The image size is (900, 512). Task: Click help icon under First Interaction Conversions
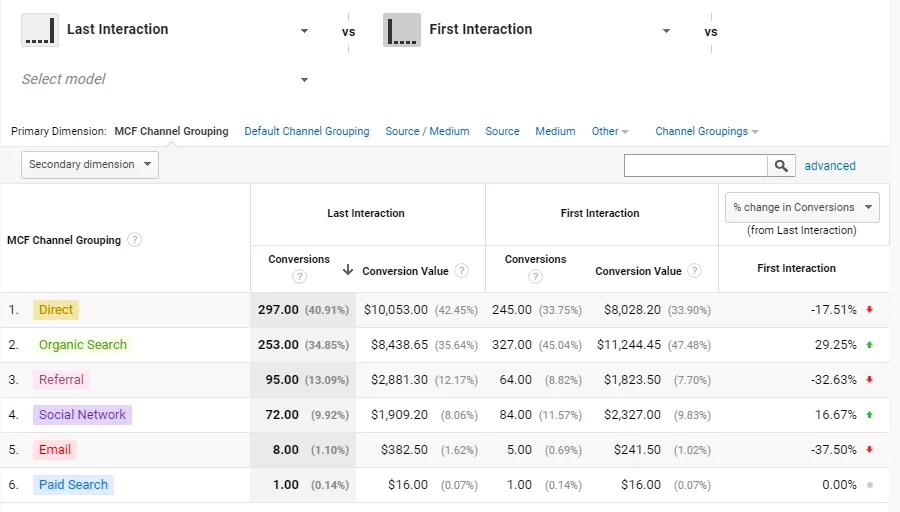tap(536, 277)
